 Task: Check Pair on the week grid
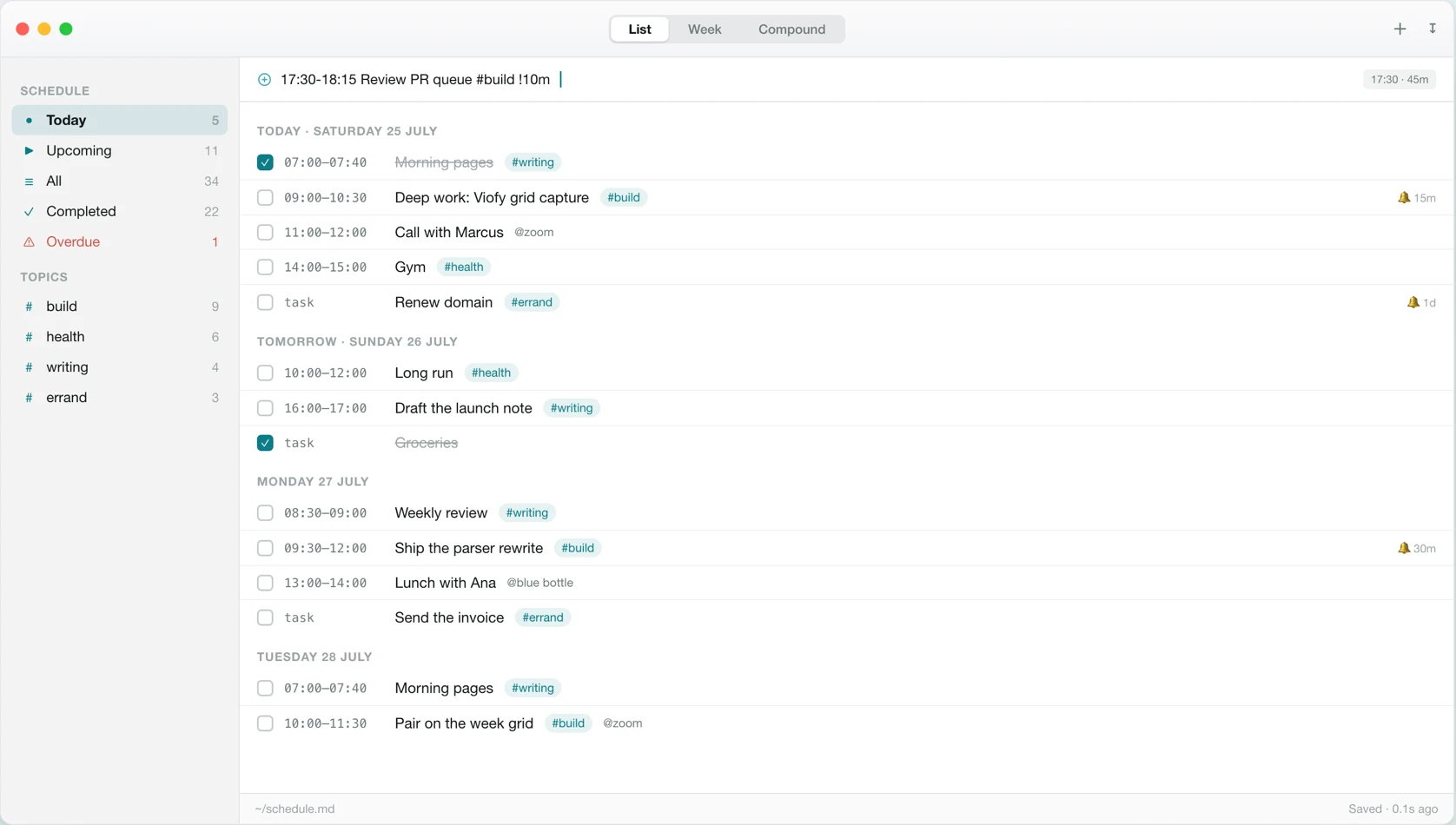[265, 723]
